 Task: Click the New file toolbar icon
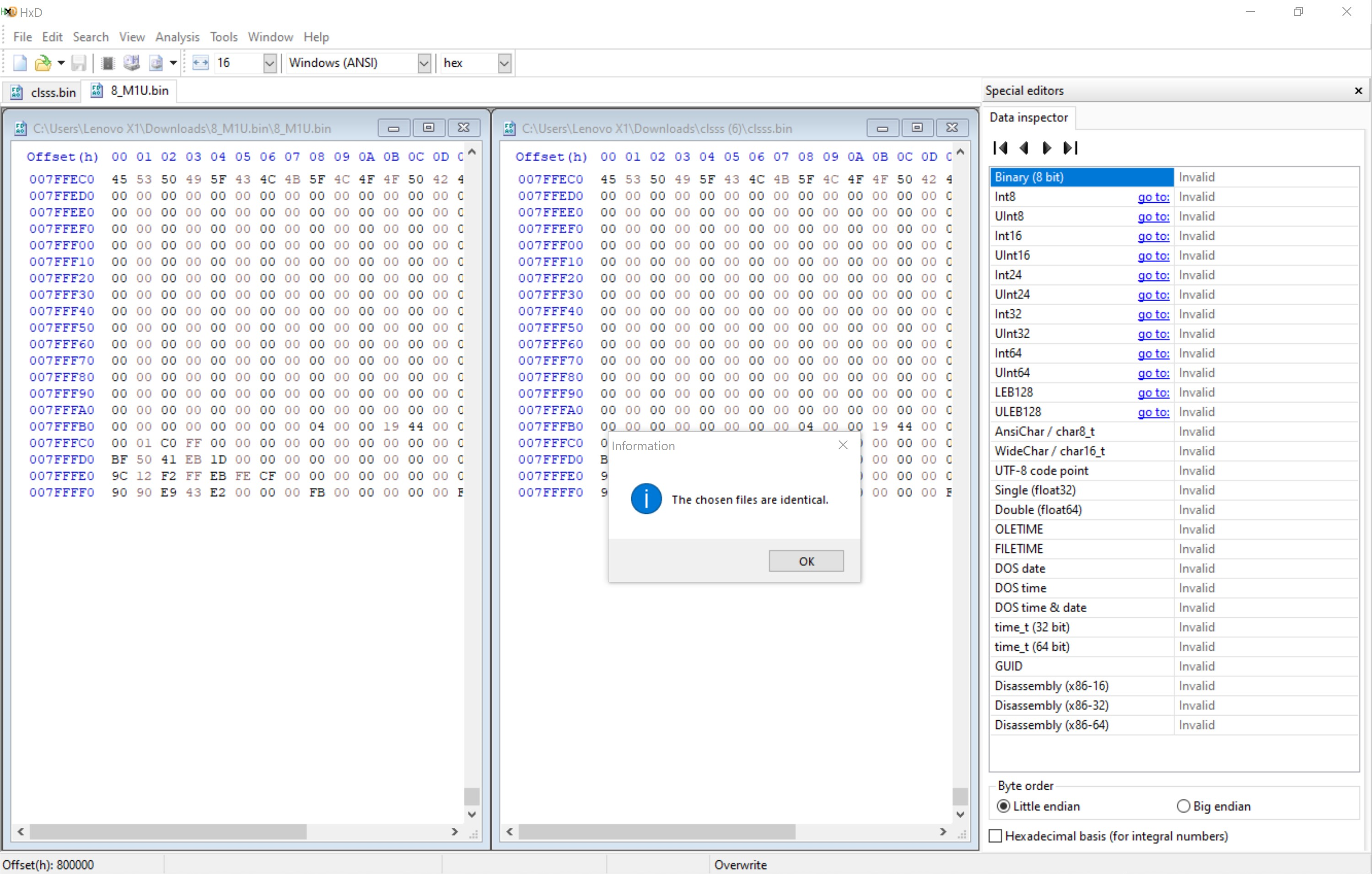coord(20,63)
